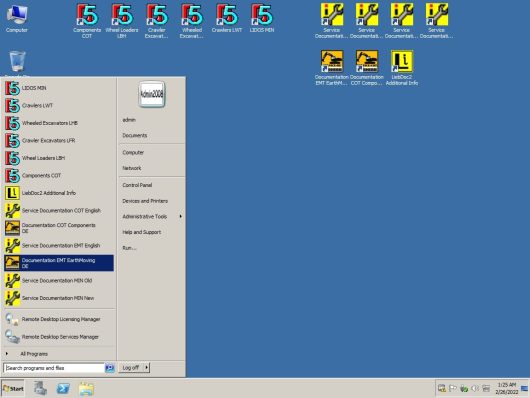Image resolution: width=530 pixels, height=398 pixels.
Task: Select Documentation EMT EarthM... desktop shortcut
Action: coord(331,68)
